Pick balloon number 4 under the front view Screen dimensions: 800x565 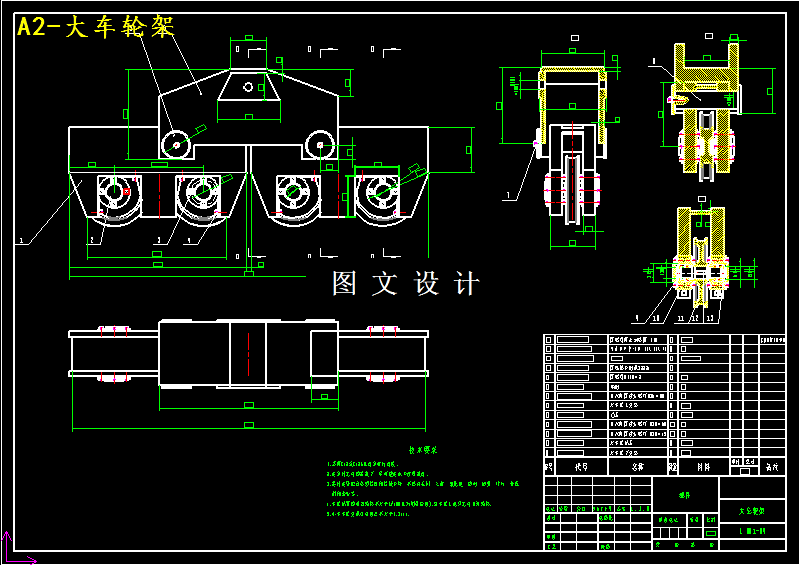(x=189, y=239)
